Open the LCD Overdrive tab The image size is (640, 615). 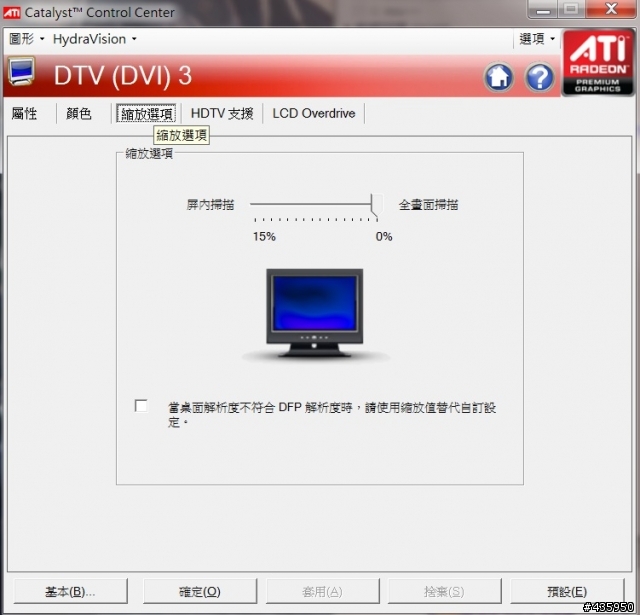tap(314, 113)
